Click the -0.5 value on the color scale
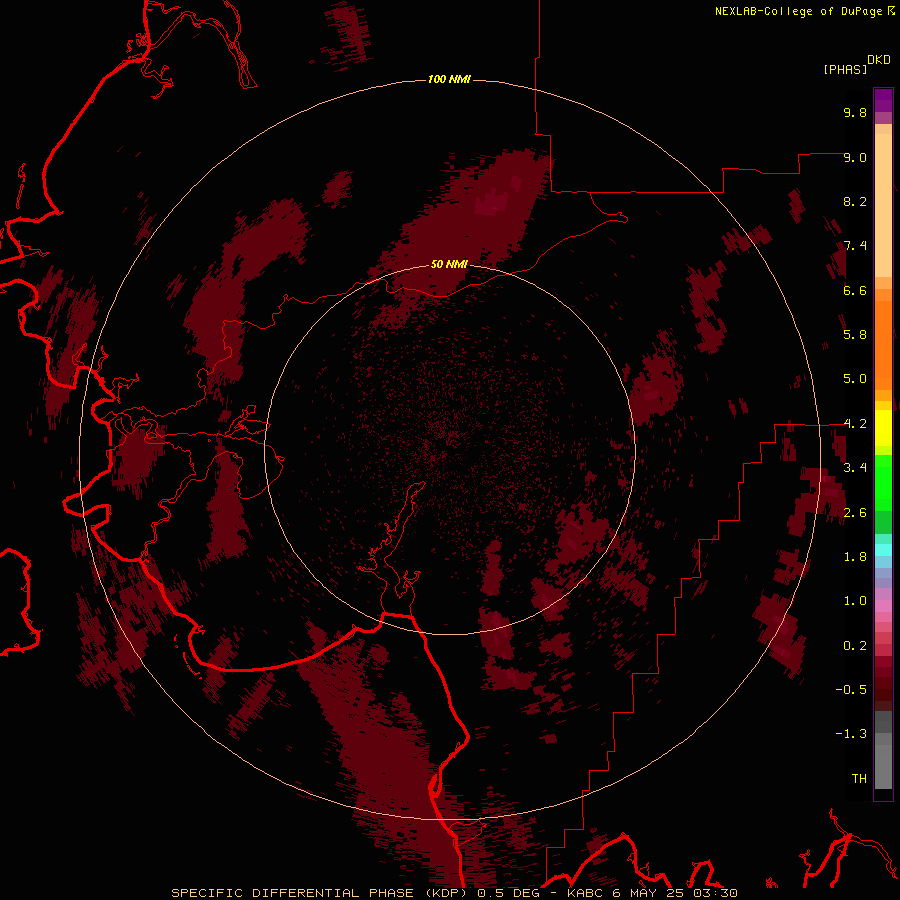Image resolution: width=900 pixels, height=900 pixels. [851, 690]
